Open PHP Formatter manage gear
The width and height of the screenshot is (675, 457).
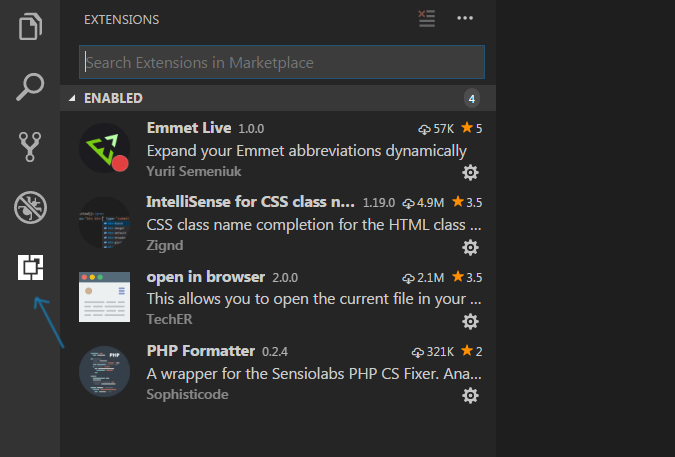point(470,396)
